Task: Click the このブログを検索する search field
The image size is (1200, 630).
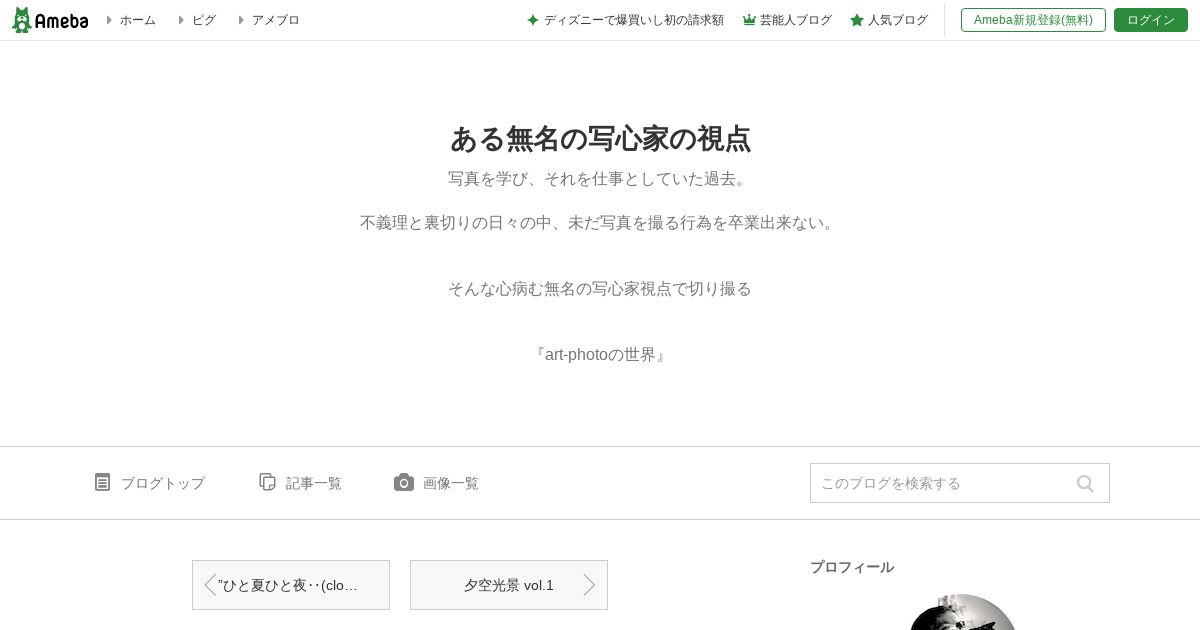Action: (940, 483)
